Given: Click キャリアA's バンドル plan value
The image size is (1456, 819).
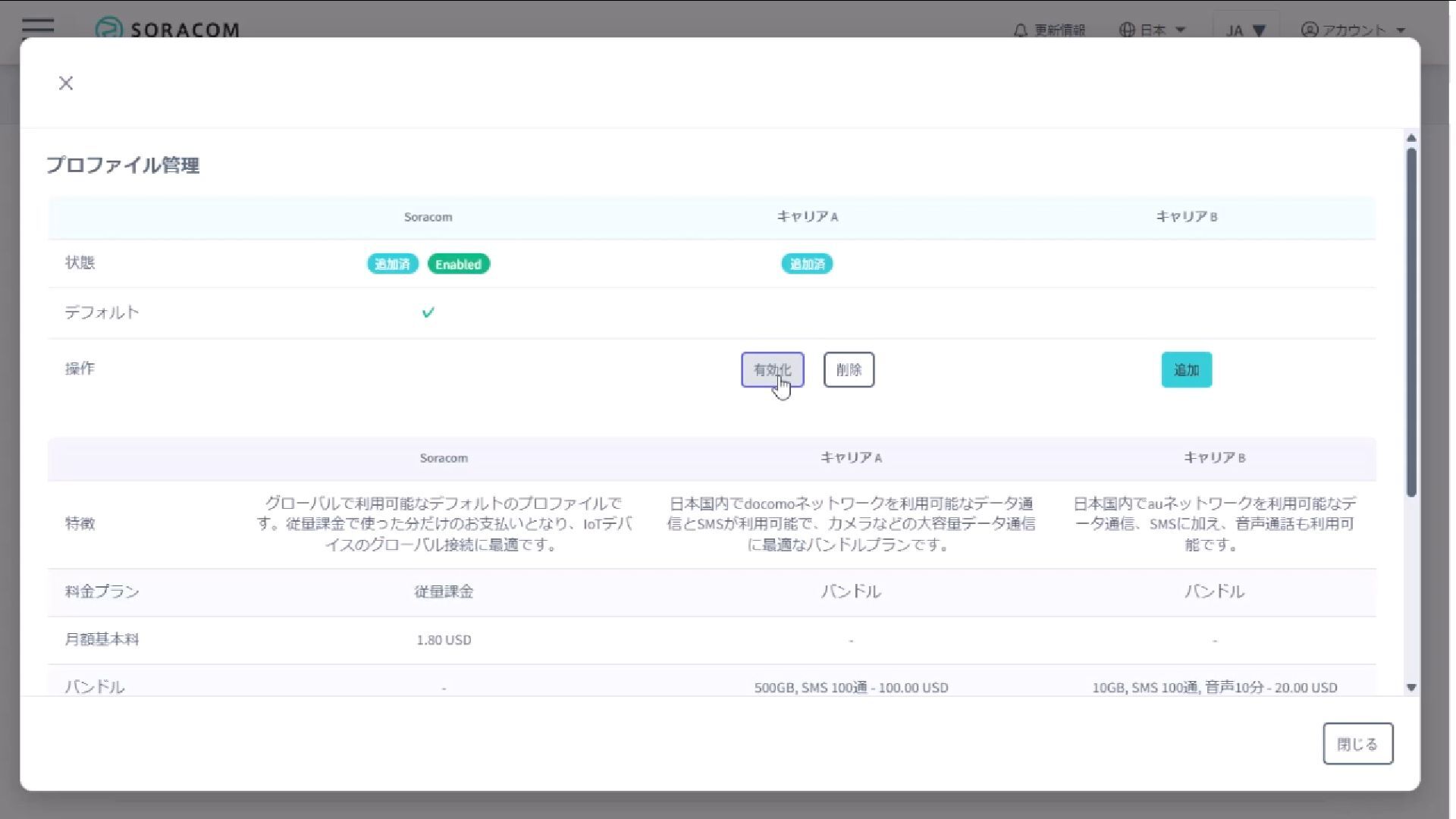Looking at the screenshot, I should coord(851,591).
